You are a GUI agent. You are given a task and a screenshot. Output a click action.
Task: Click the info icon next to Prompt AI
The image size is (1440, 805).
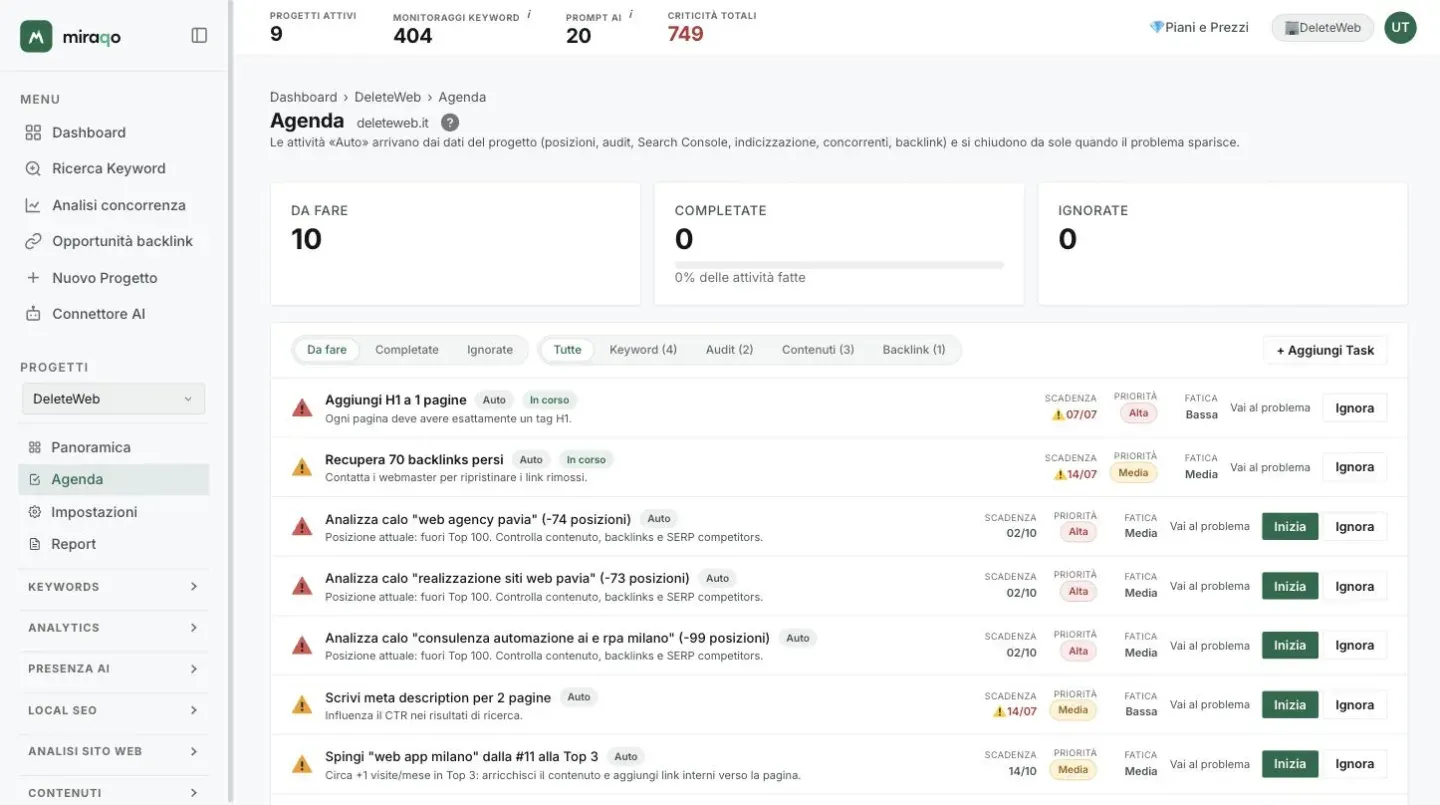[631, 15]
